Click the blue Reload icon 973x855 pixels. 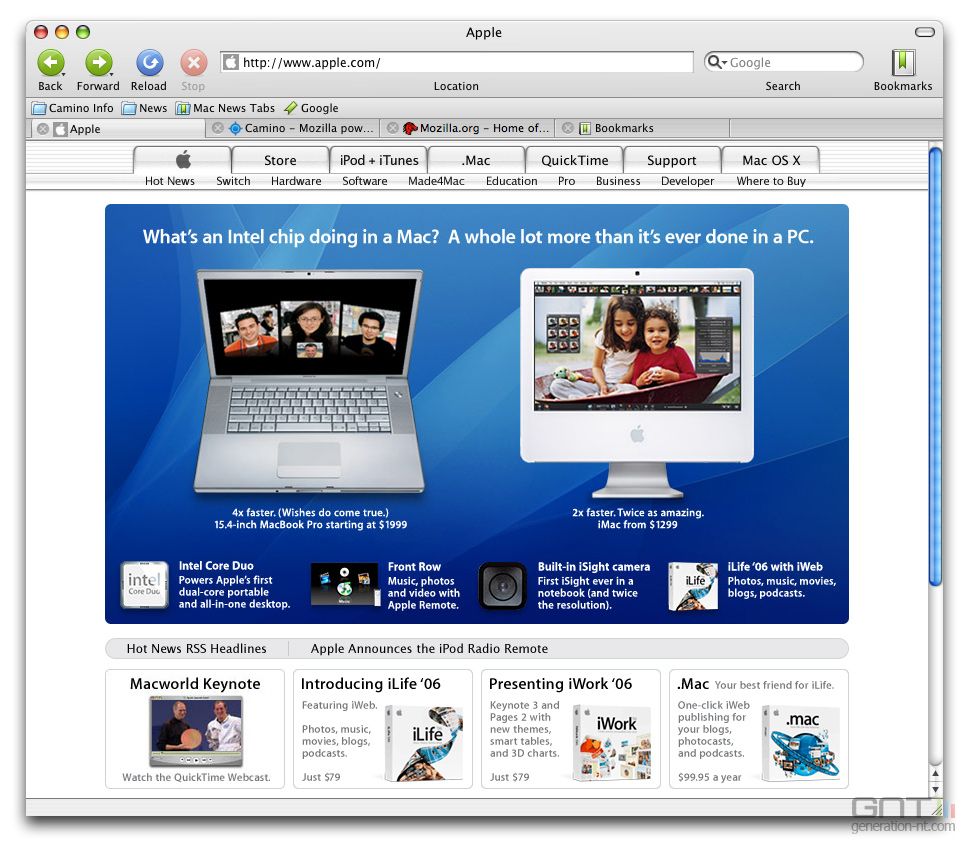pyautogui.click(x=149, y=63)
